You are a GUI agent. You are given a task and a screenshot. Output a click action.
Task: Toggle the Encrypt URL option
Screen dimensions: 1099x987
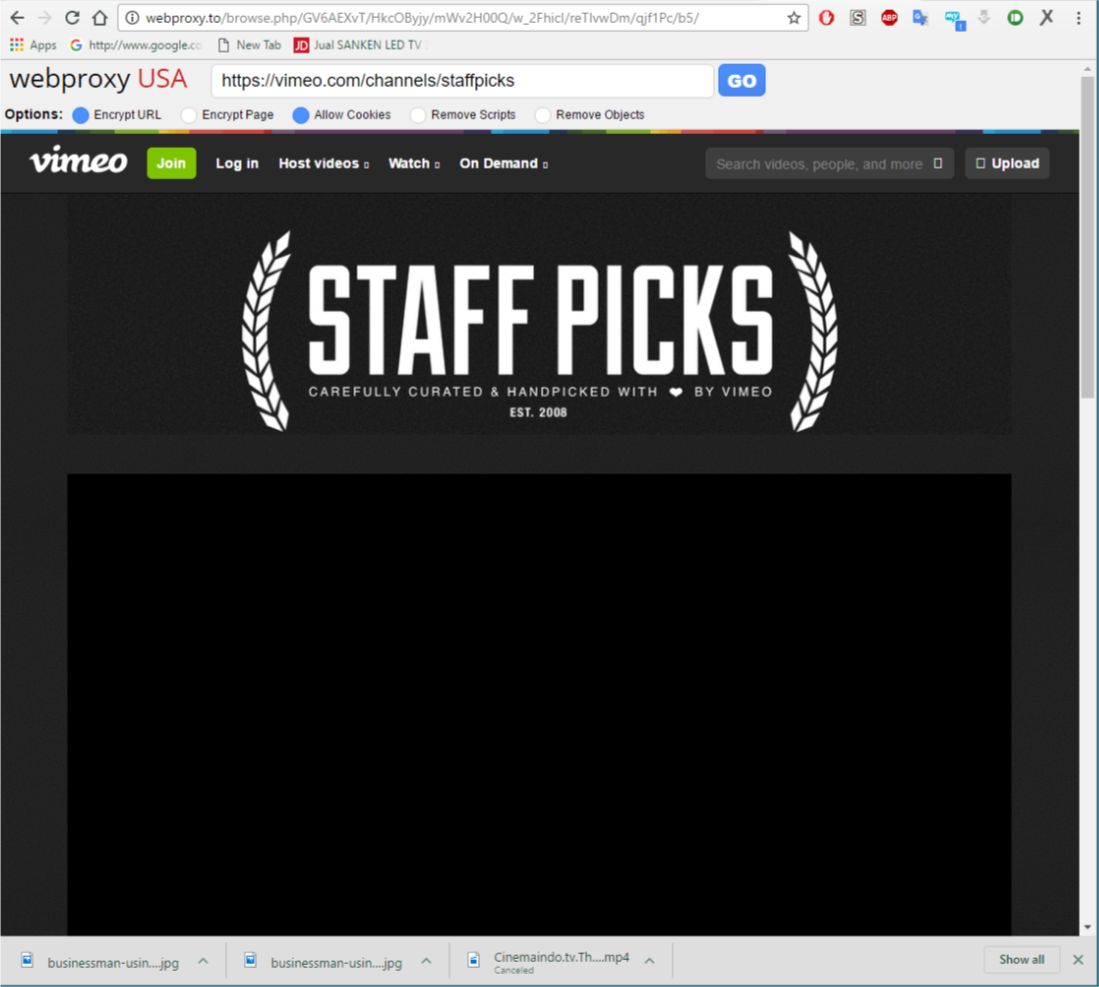pos(81,115)
